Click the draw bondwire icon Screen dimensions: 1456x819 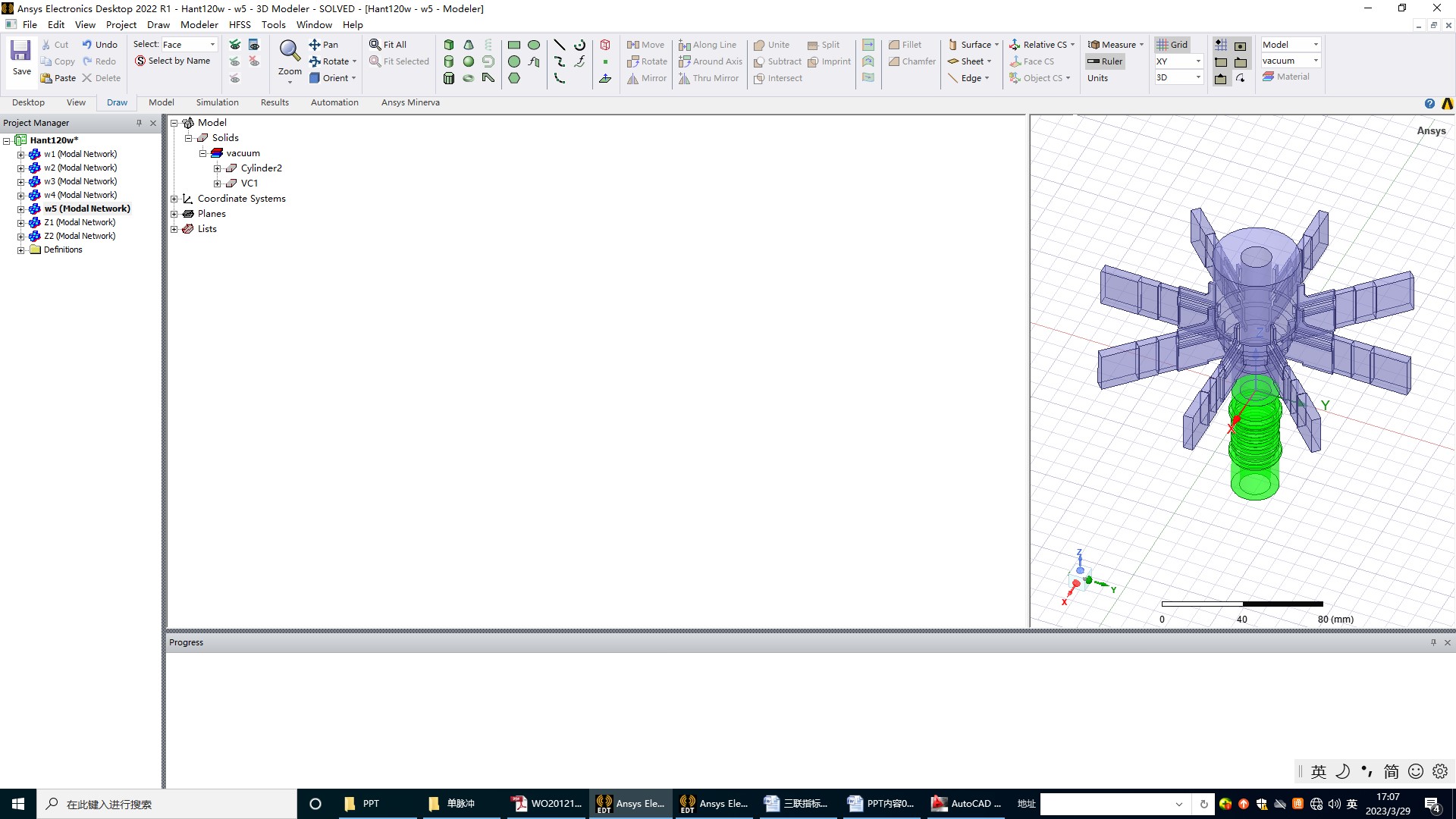(x=488, y=78)
